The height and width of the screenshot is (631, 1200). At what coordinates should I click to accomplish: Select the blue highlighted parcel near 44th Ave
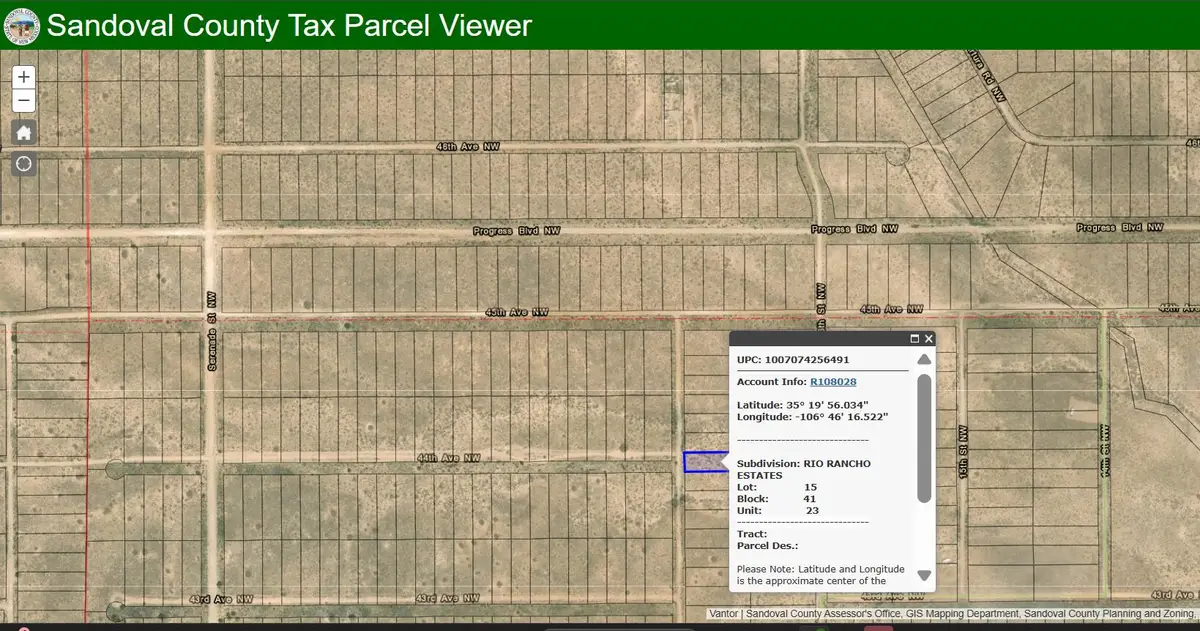(702, 463)
